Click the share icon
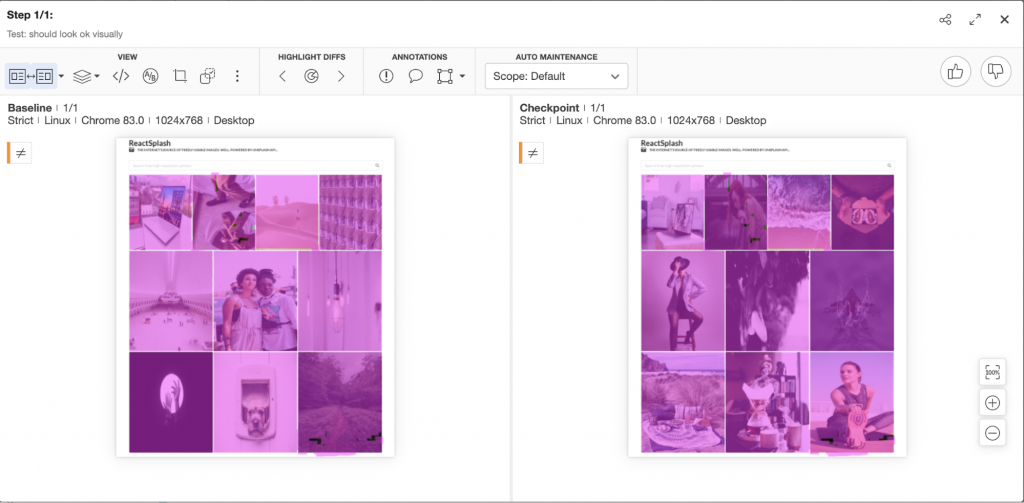This screenshot has height=503, width=1024. 945,20
